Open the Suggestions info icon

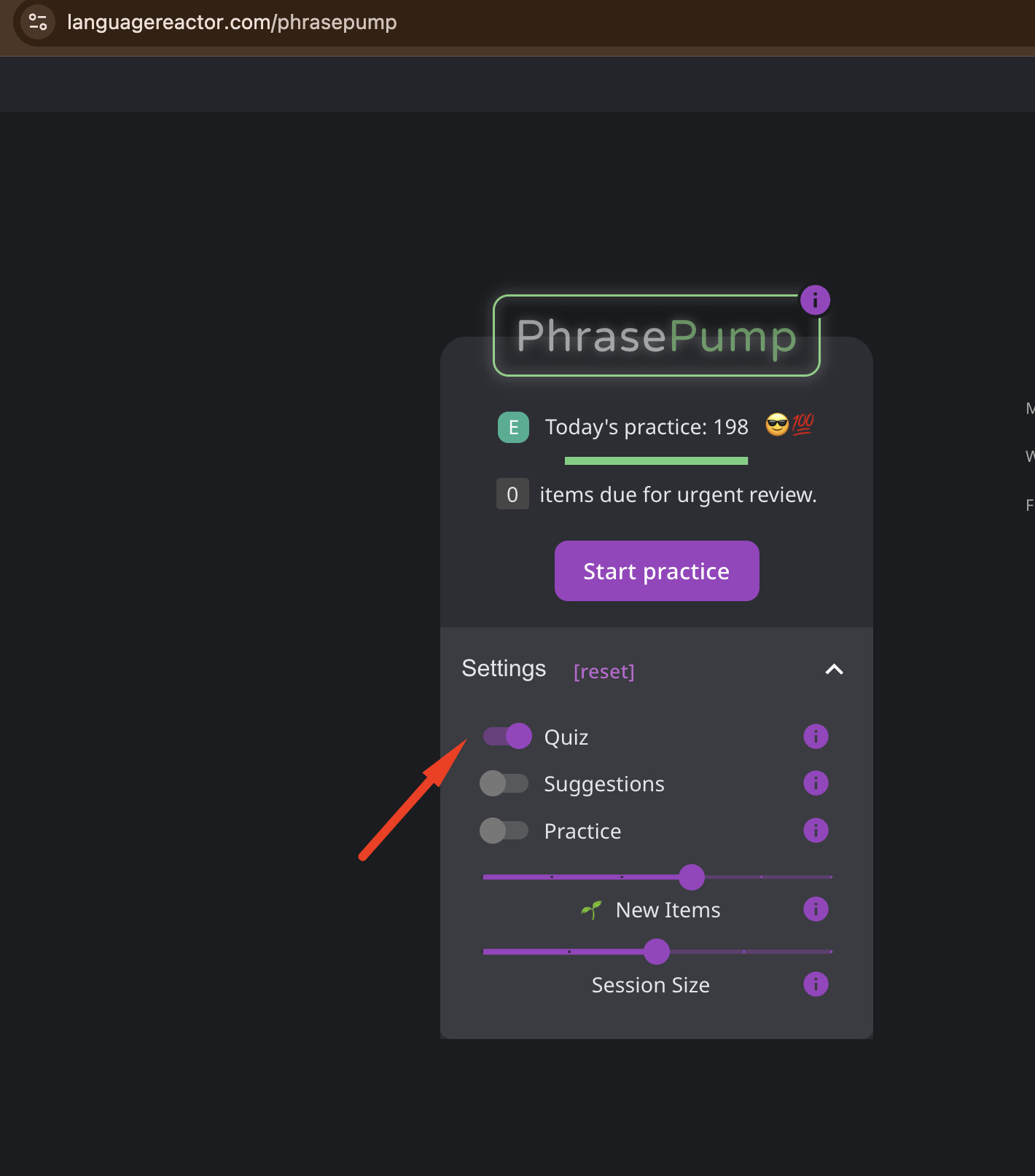click(x=816, y=783)
